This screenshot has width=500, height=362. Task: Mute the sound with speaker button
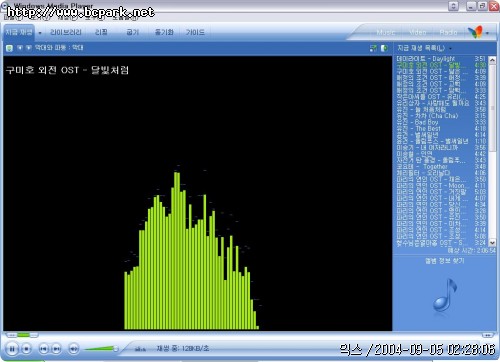tap(74, 349)
